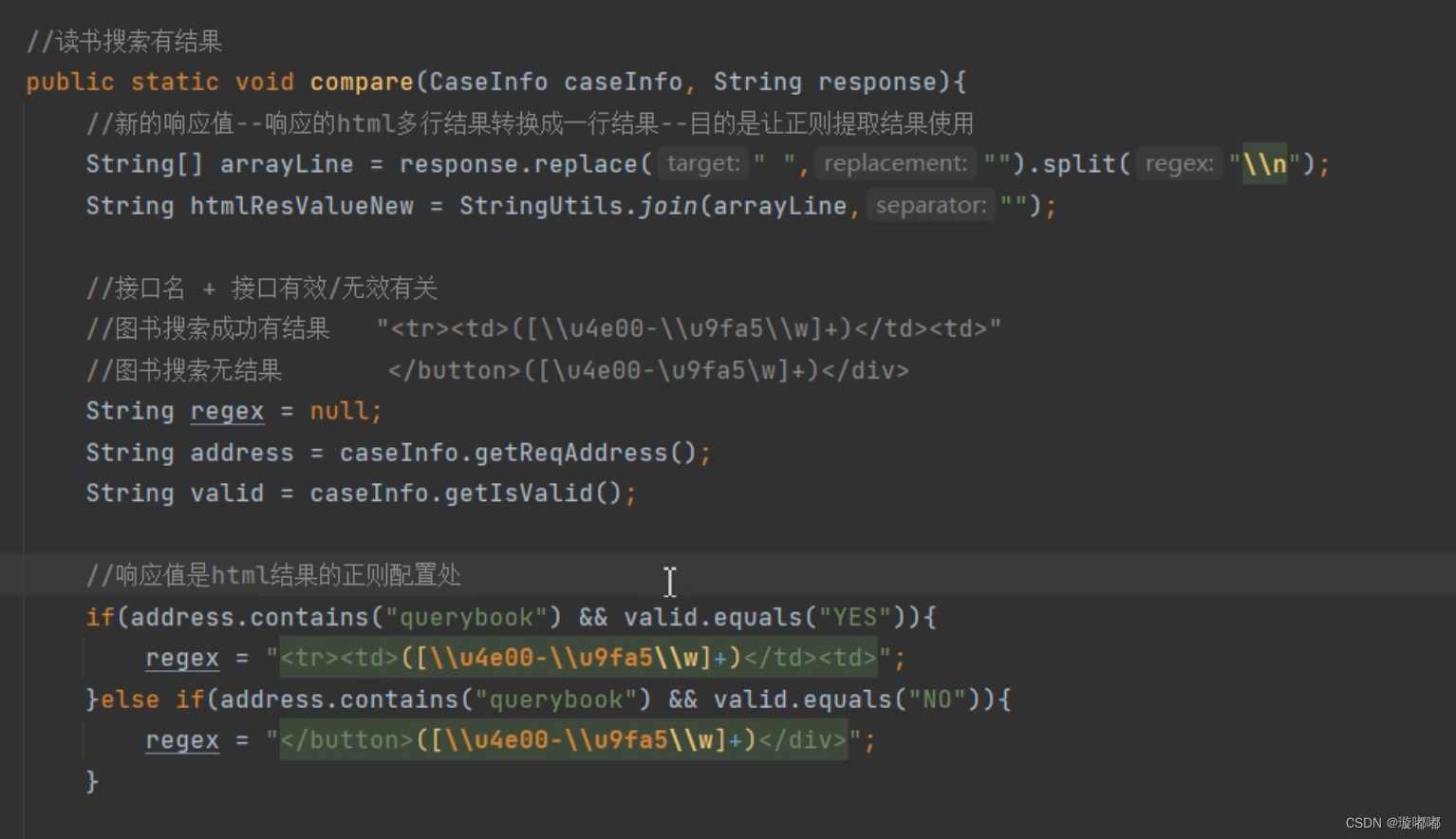This screenshot has height=839, width=1456.
Task: Click the "YES" string literal
Action: pos(854,618)
